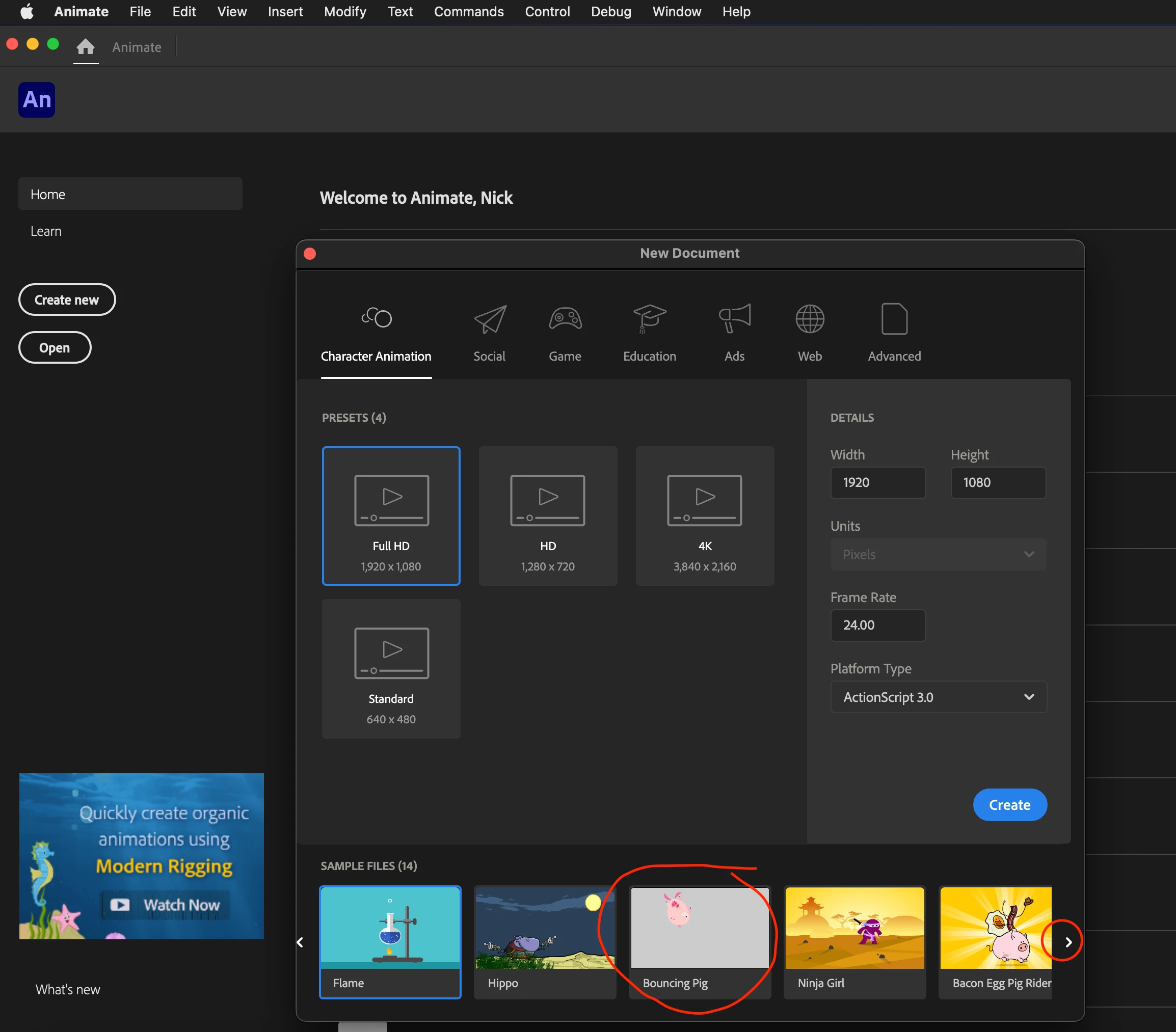The image size is (1176, 1032).
Task: Pick the Standard 640 x 480 preset
Action: click(391, 668)
